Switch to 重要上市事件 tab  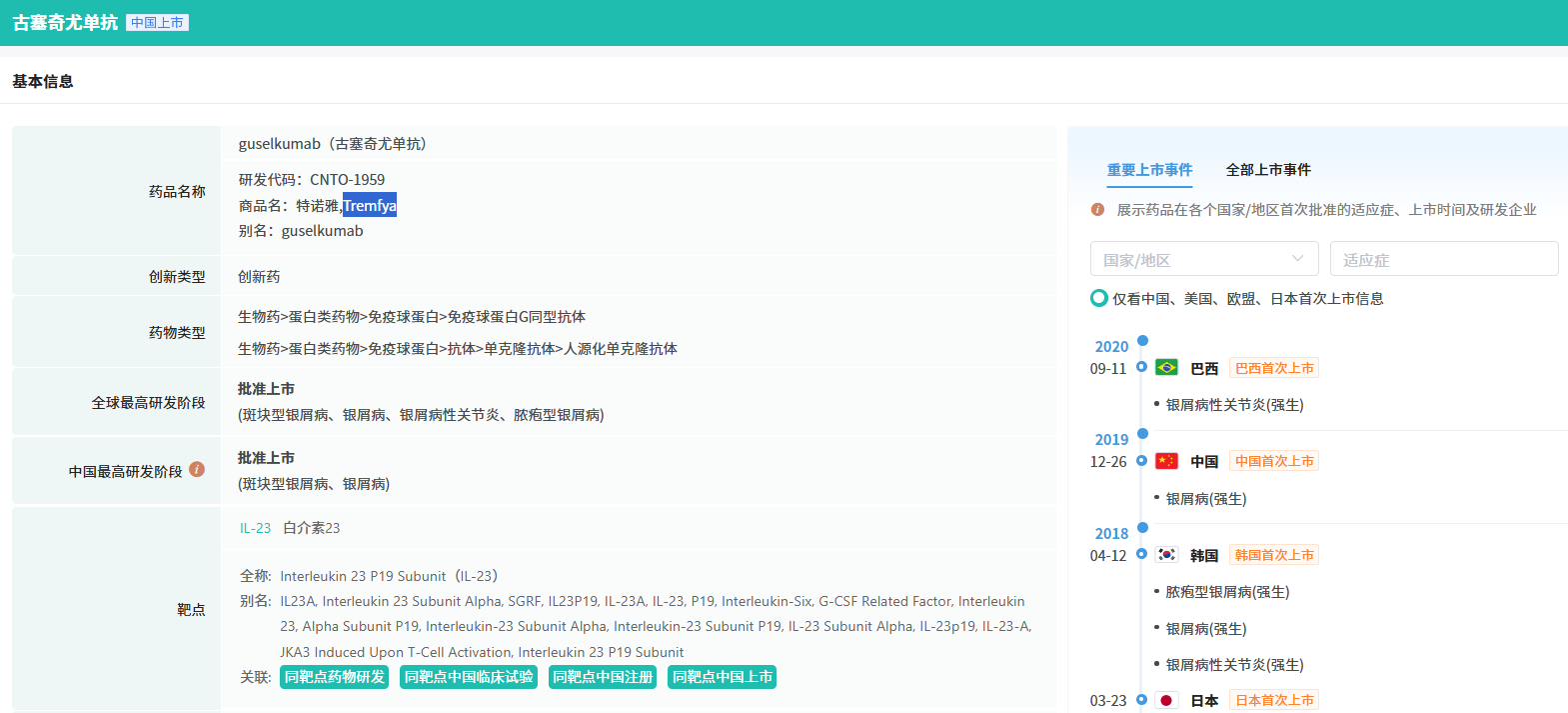tap(1149, 170)
